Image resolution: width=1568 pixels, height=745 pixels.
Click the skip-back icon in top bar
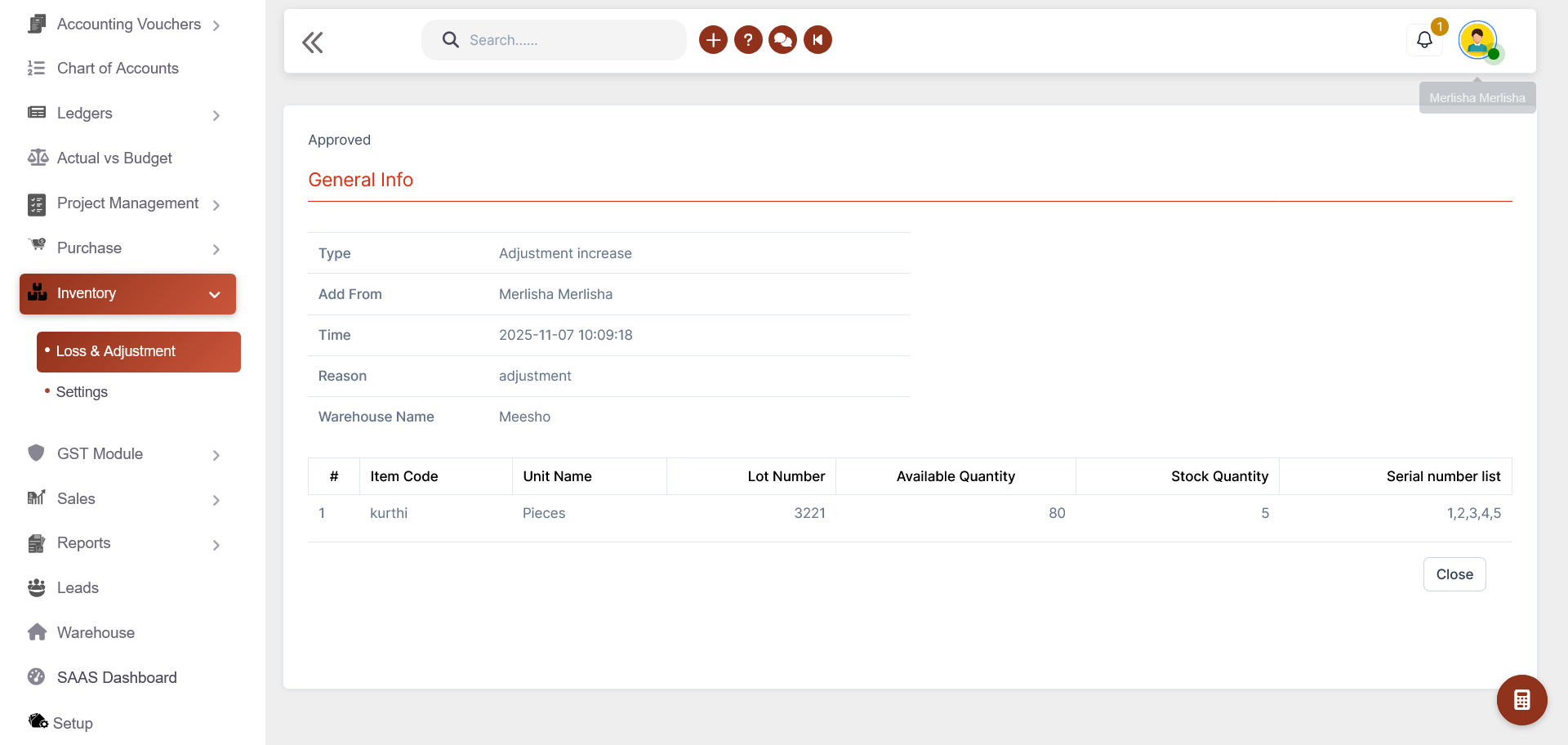click(x=817, y=40)
